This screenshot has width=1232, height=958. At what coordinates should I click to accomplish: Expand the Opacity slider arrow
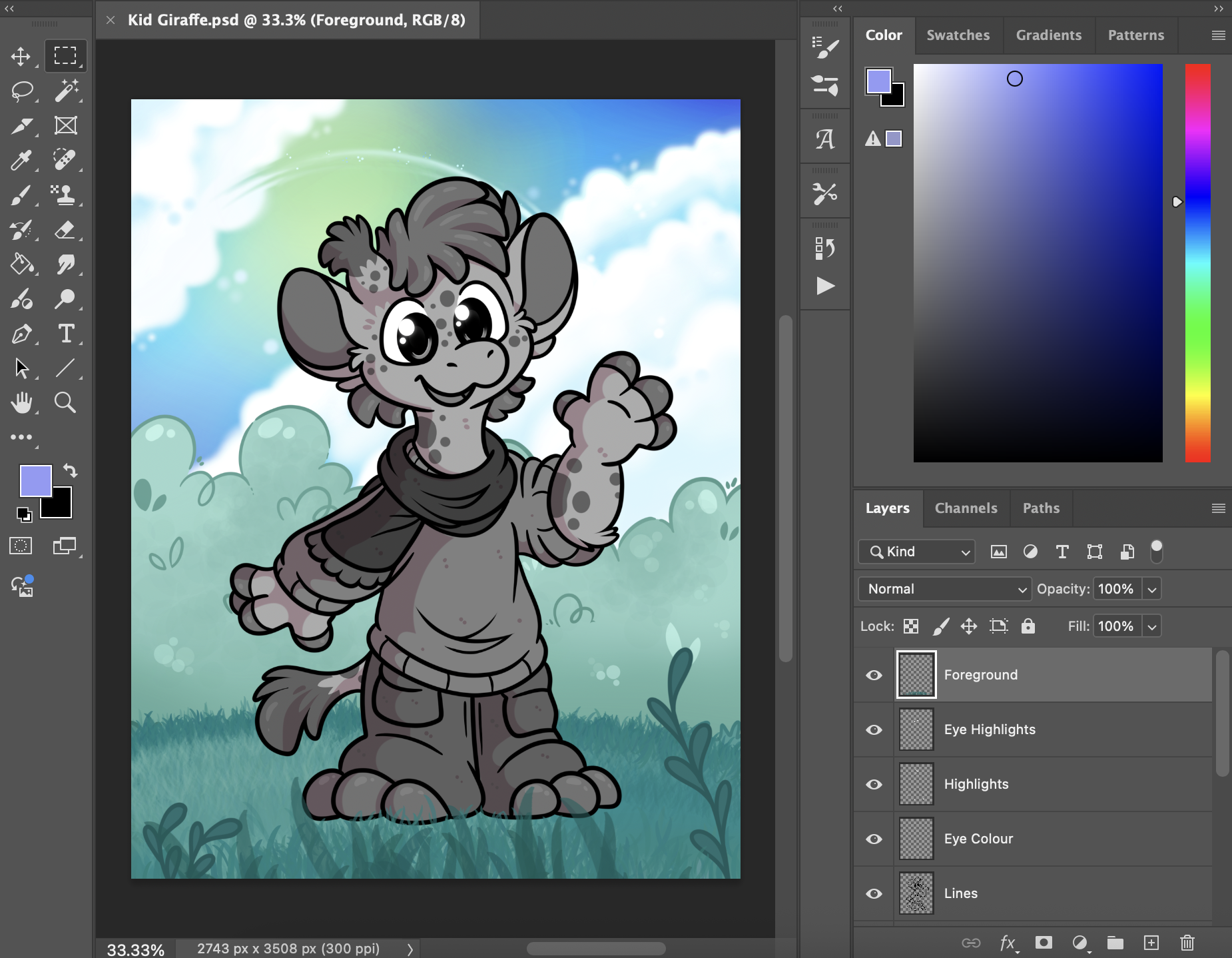click(x=1152, y=589)
